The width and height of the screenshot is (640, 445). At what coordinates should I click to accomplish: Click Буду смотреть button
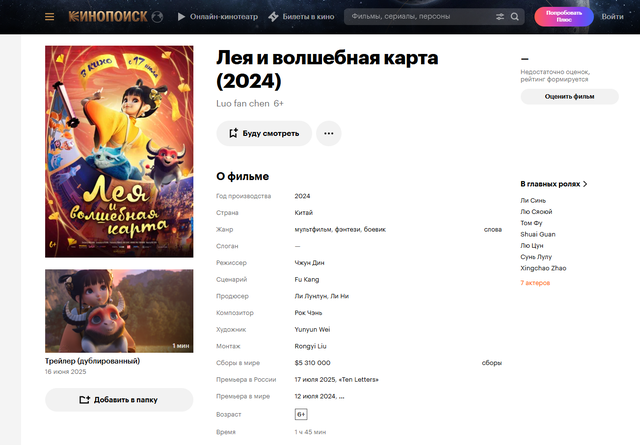pos(264,133)
